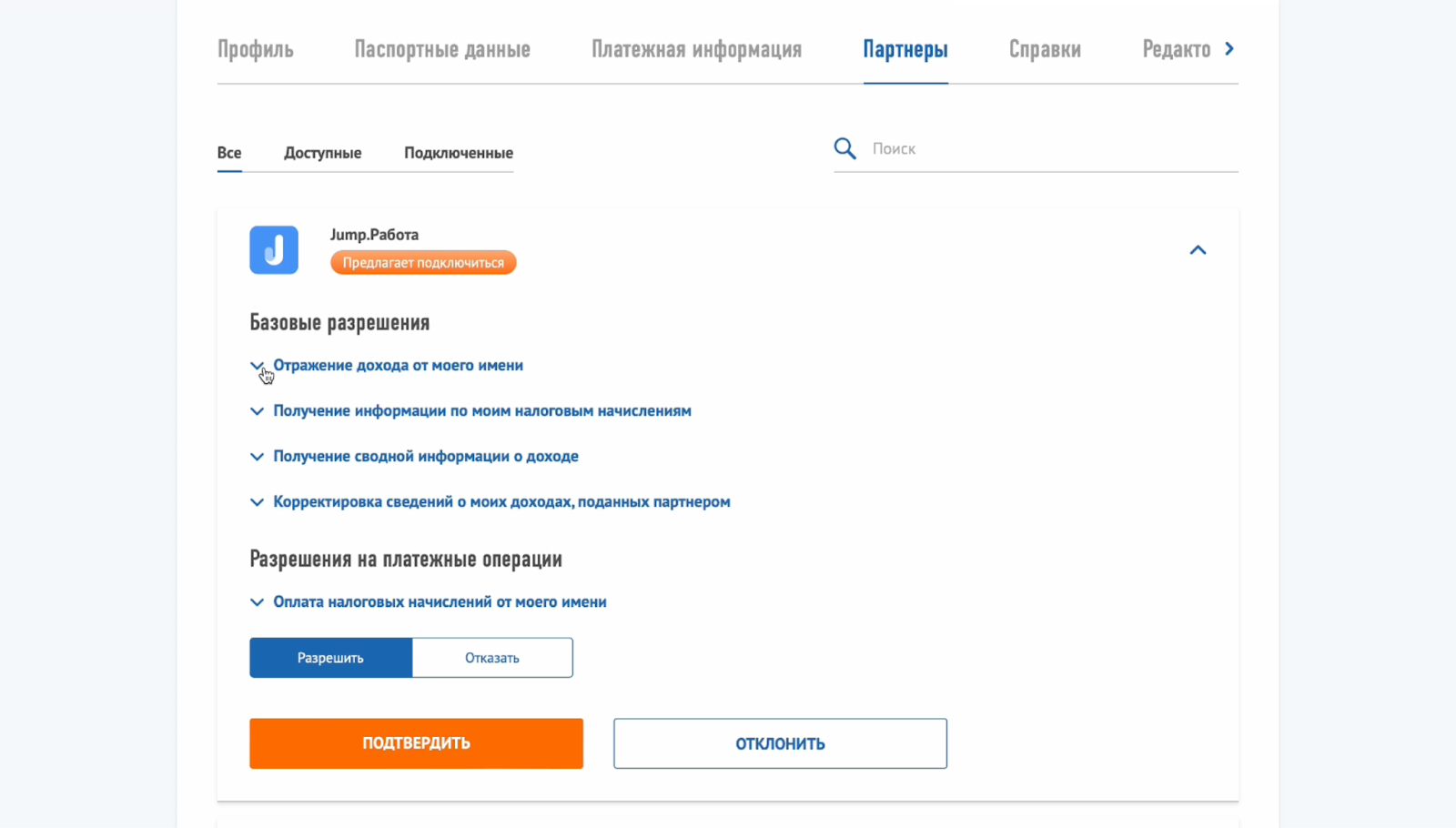Screen dimensions: 1456x828
Task: Go to the Справки tab
Action: [1045, 49]
